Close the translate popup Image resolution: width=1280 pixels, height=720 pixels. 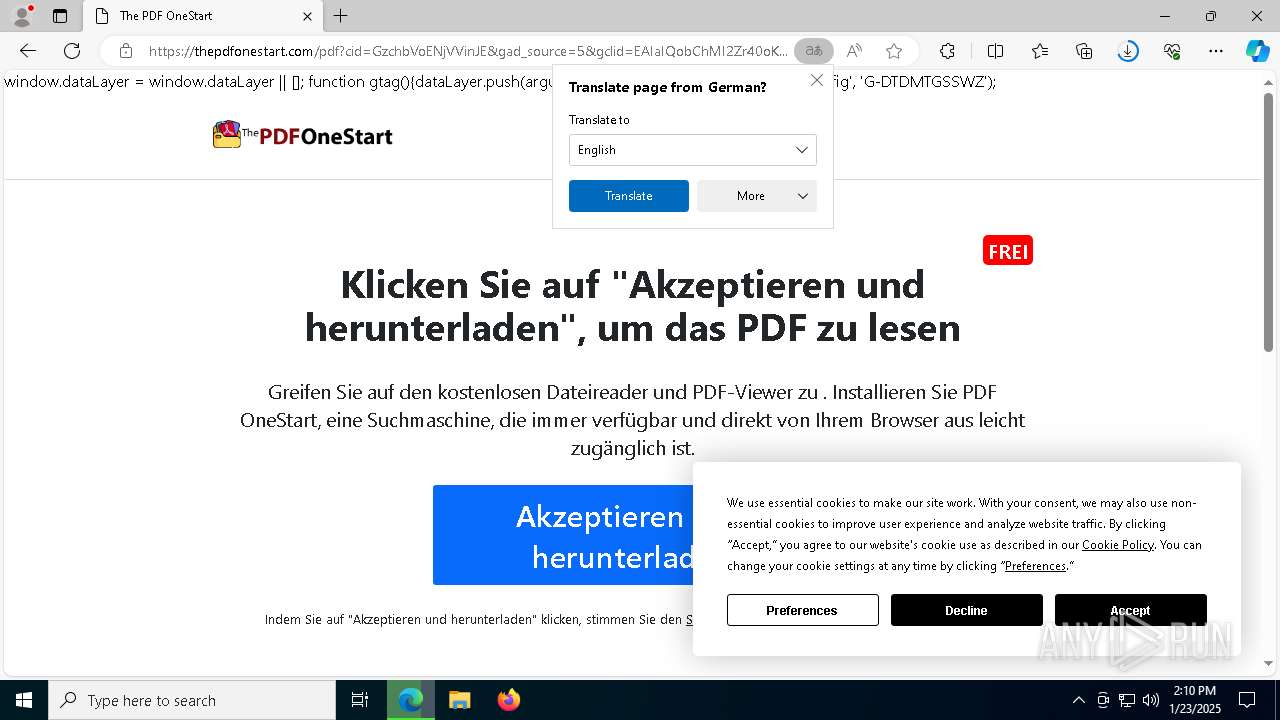[x=817, y=80]
